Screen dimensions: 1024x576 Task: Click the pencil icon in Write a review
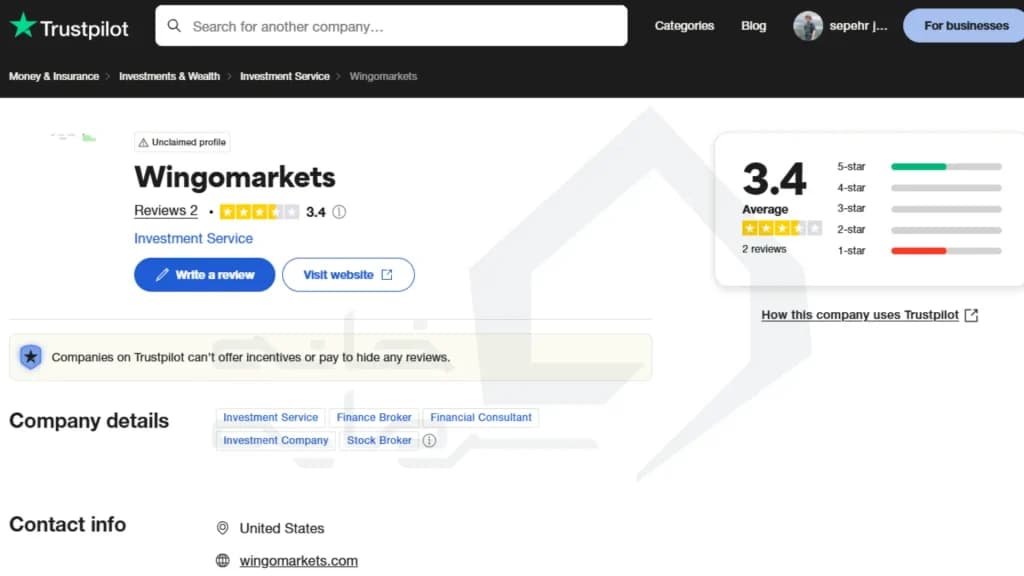(162, 275)
